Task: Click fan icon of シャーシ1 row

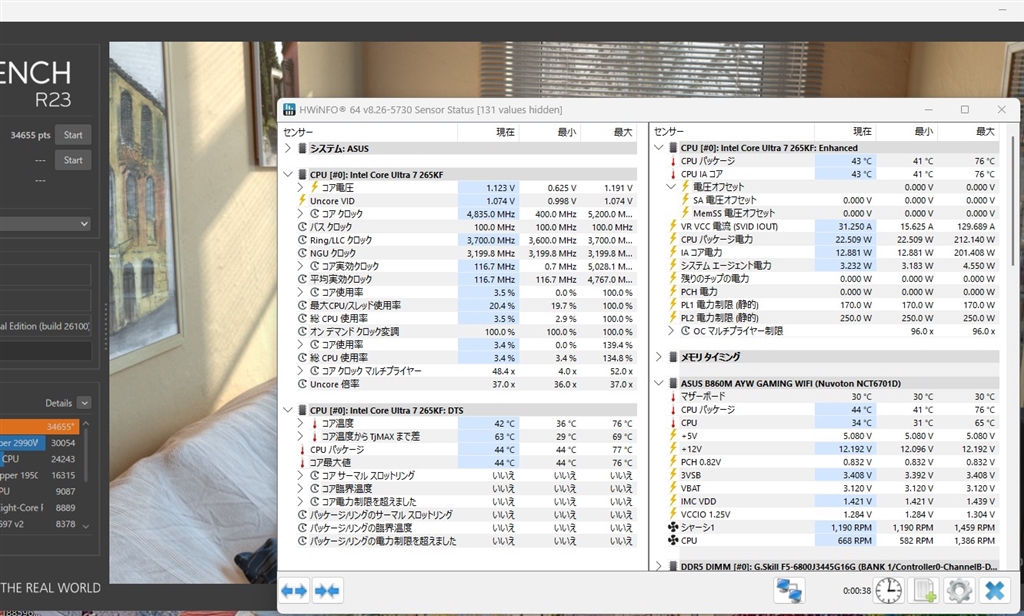Action: (x=673, y=527)
